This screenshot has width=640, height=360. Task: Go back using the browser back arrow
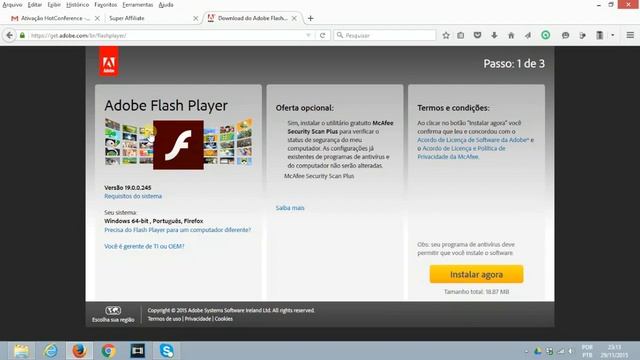[x=9, y=36]
